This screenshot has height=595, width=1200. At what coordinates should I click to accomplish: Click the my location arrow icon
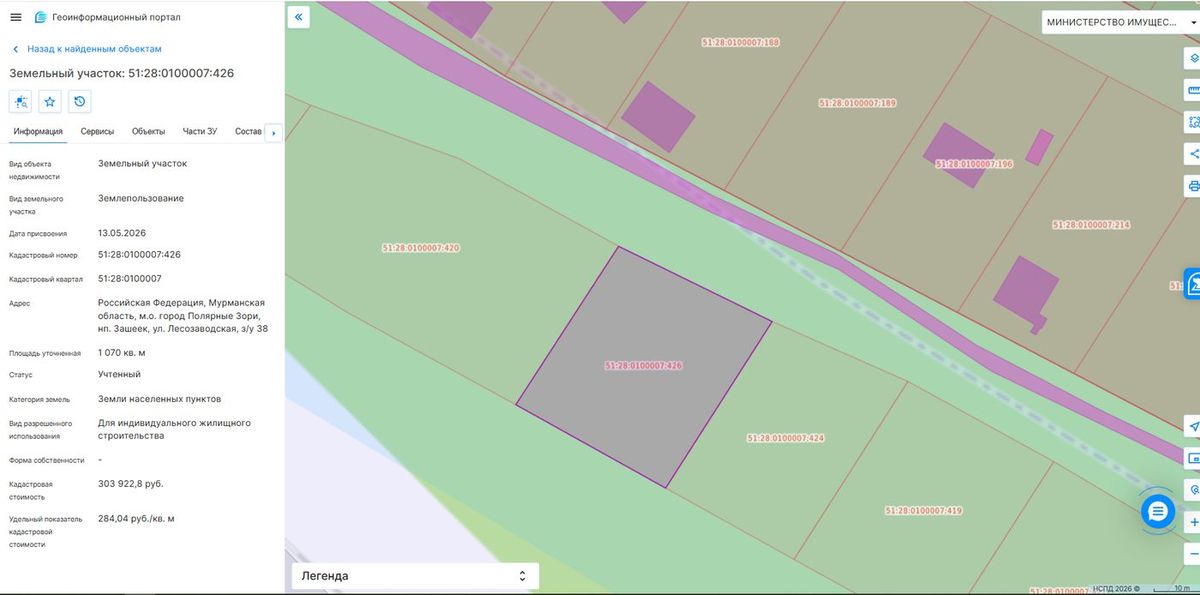[x=1193, y=427]
